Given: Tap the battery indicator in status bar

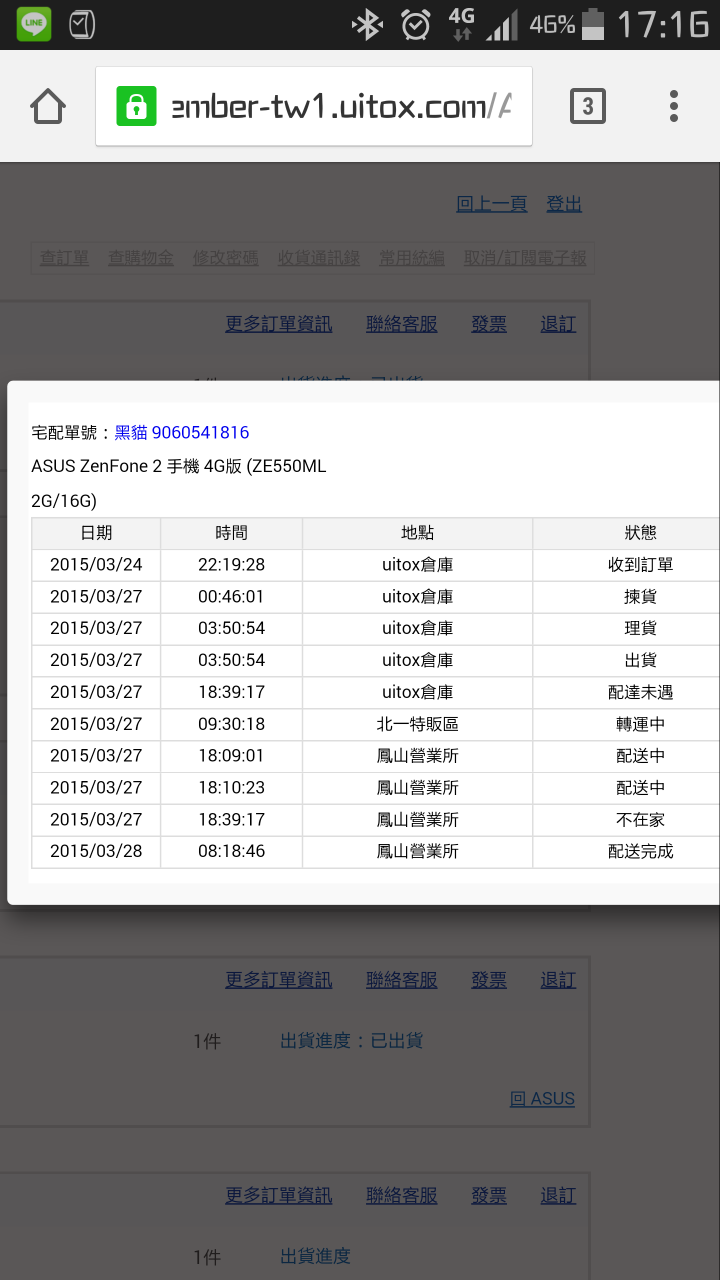Looking at the screenshot, I should pyautogui.click(x=593, y=24).
